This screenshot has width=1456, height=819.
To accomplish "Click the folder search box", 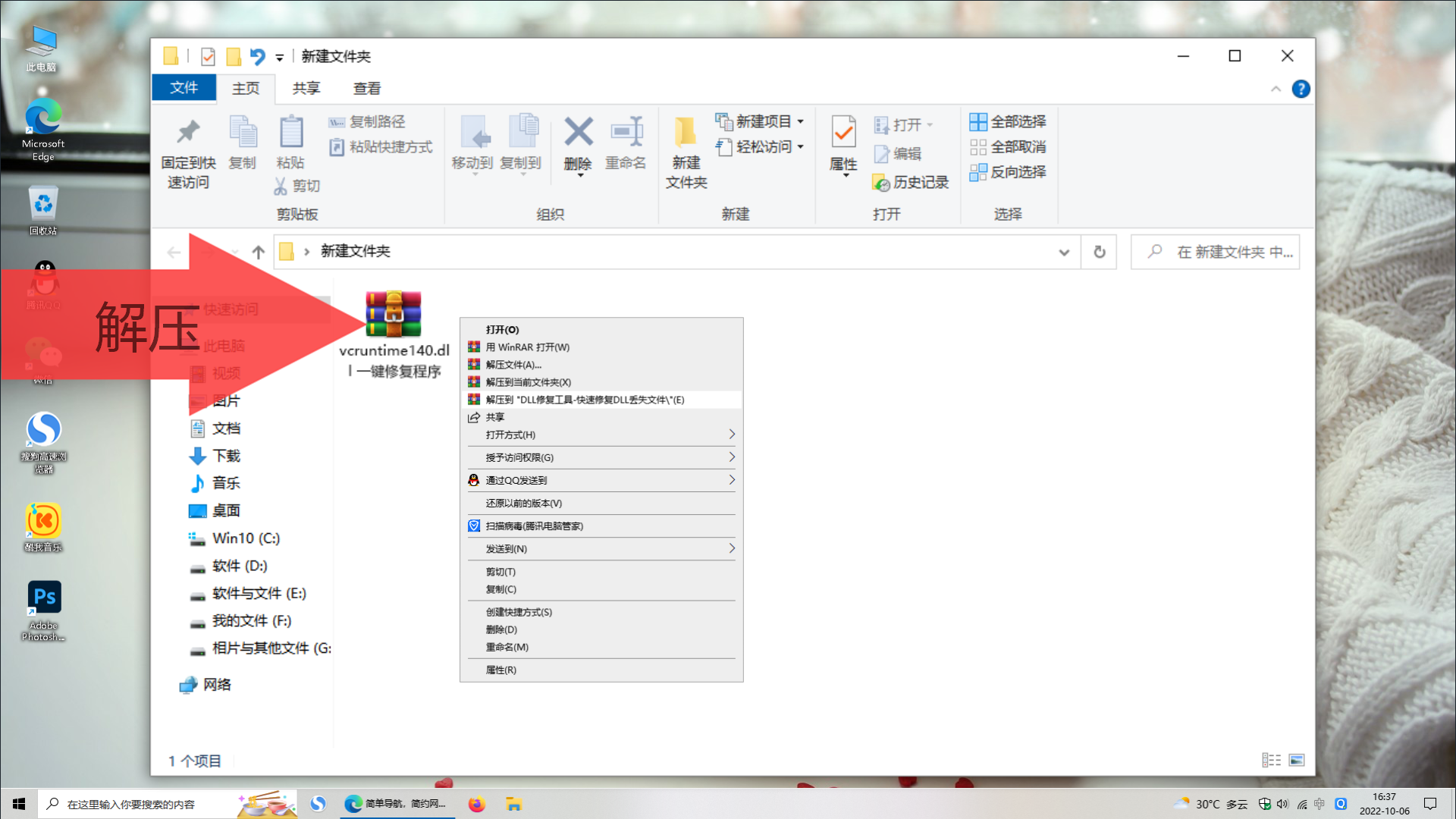I will pos(1216,252).
